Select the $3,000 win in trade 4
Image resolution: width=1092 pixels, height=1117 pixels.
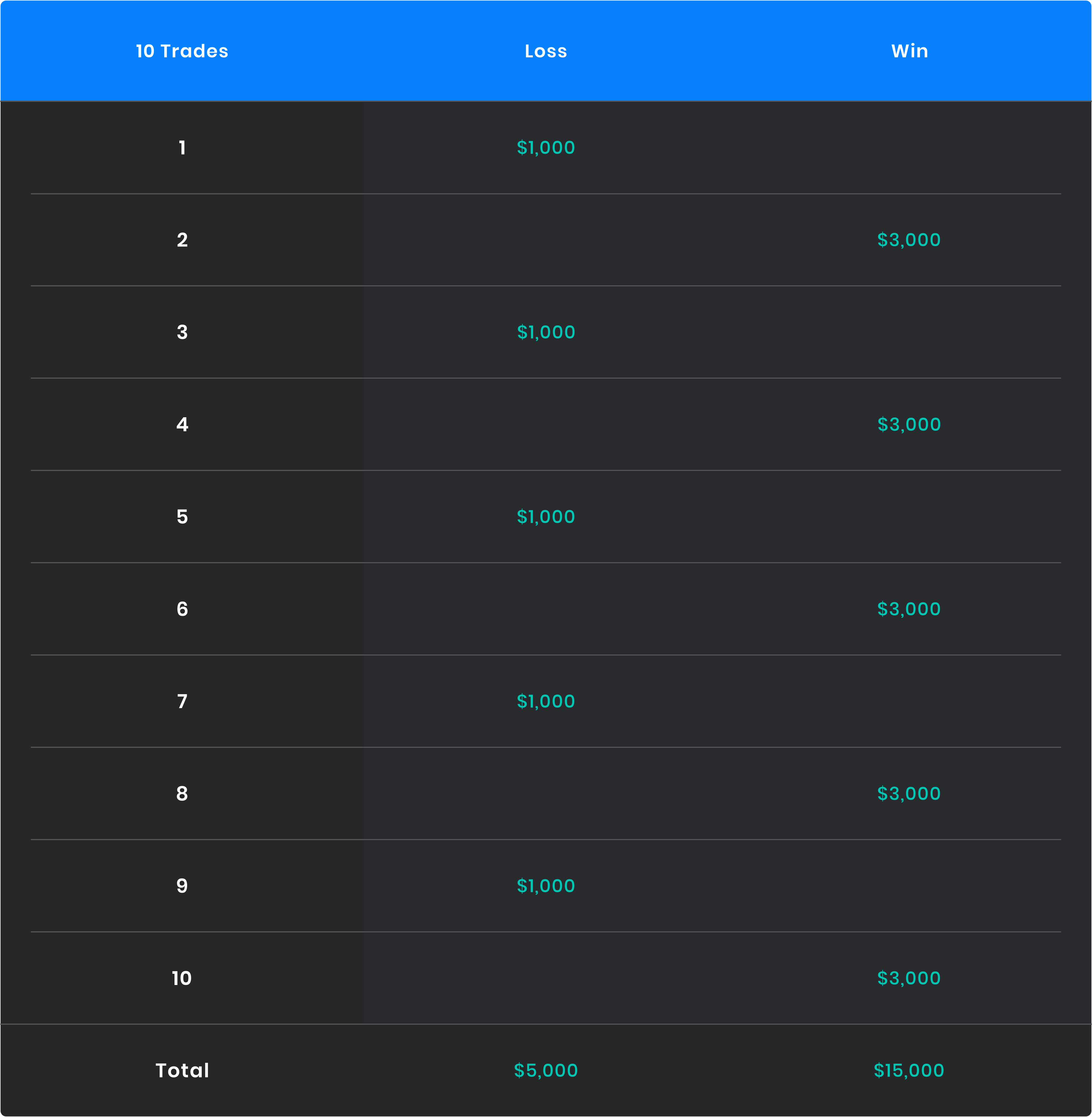click(909, 424)
